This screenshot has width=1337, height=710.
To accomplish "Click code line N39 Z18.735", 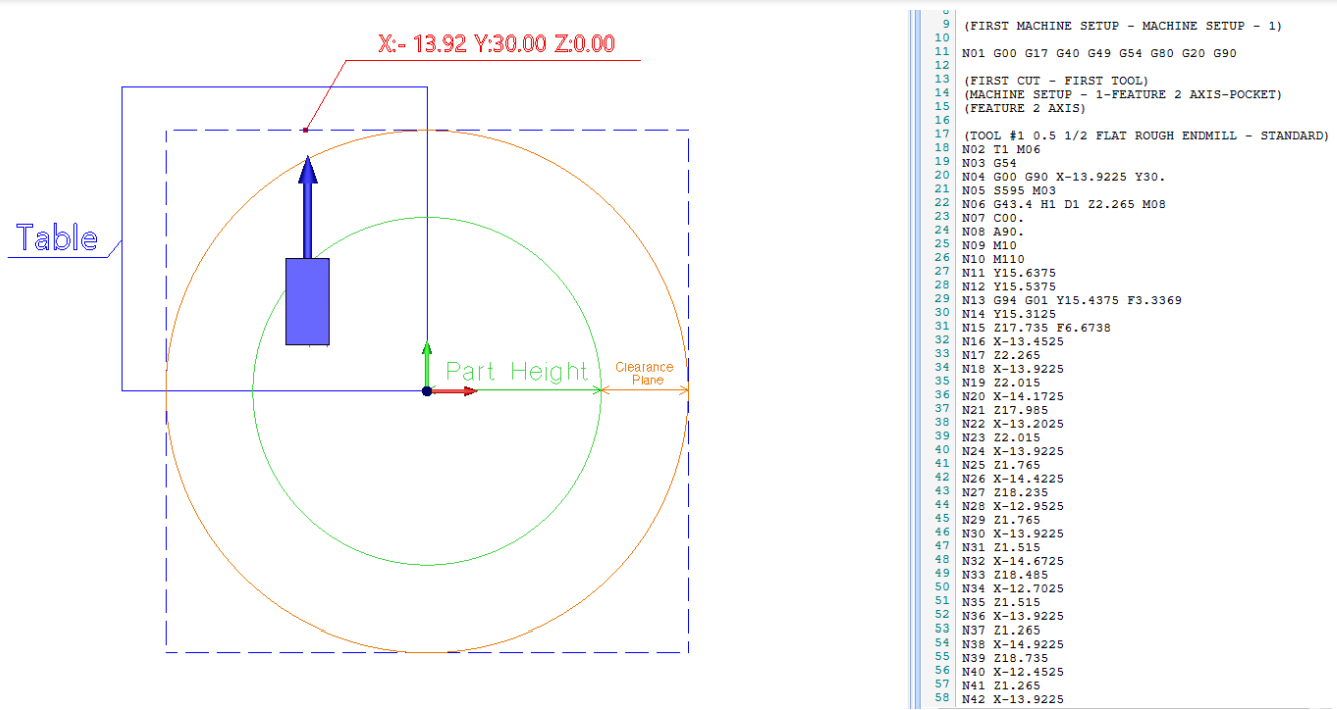I will click(x=1005, y=659).
